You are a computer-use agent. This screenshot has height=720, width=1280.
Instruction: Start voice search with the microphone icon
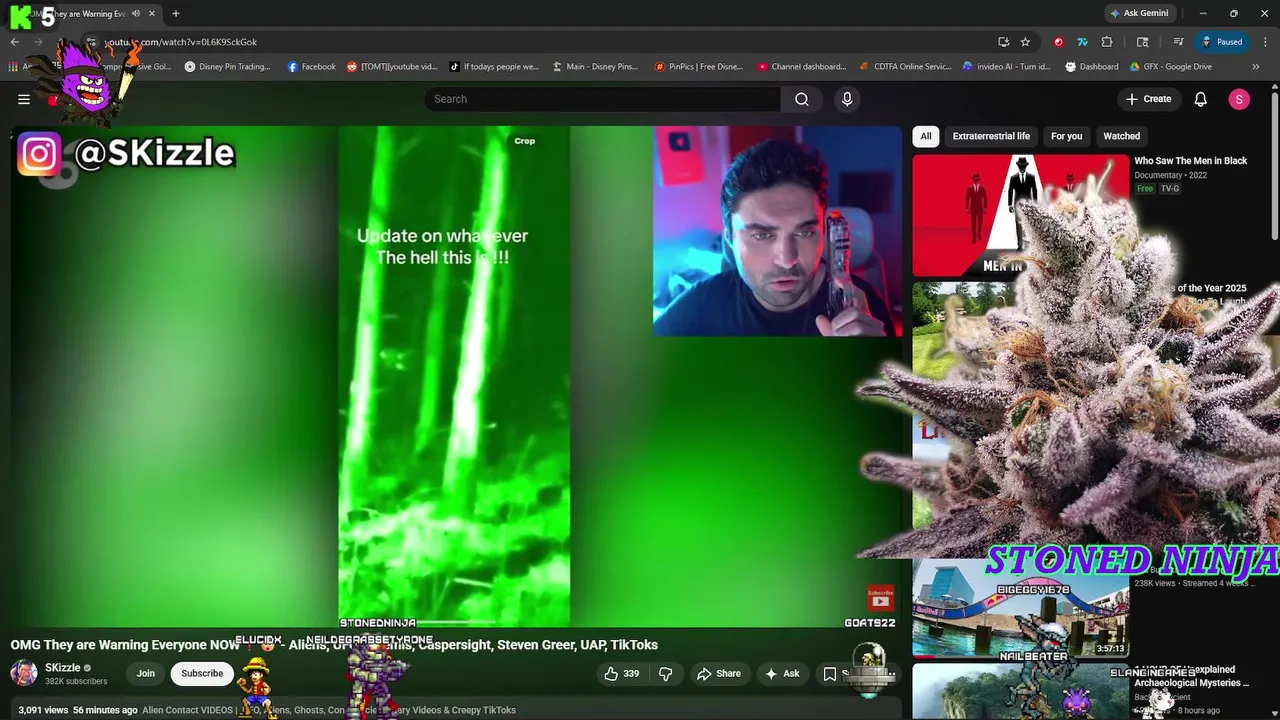click(x=847, y=99)
